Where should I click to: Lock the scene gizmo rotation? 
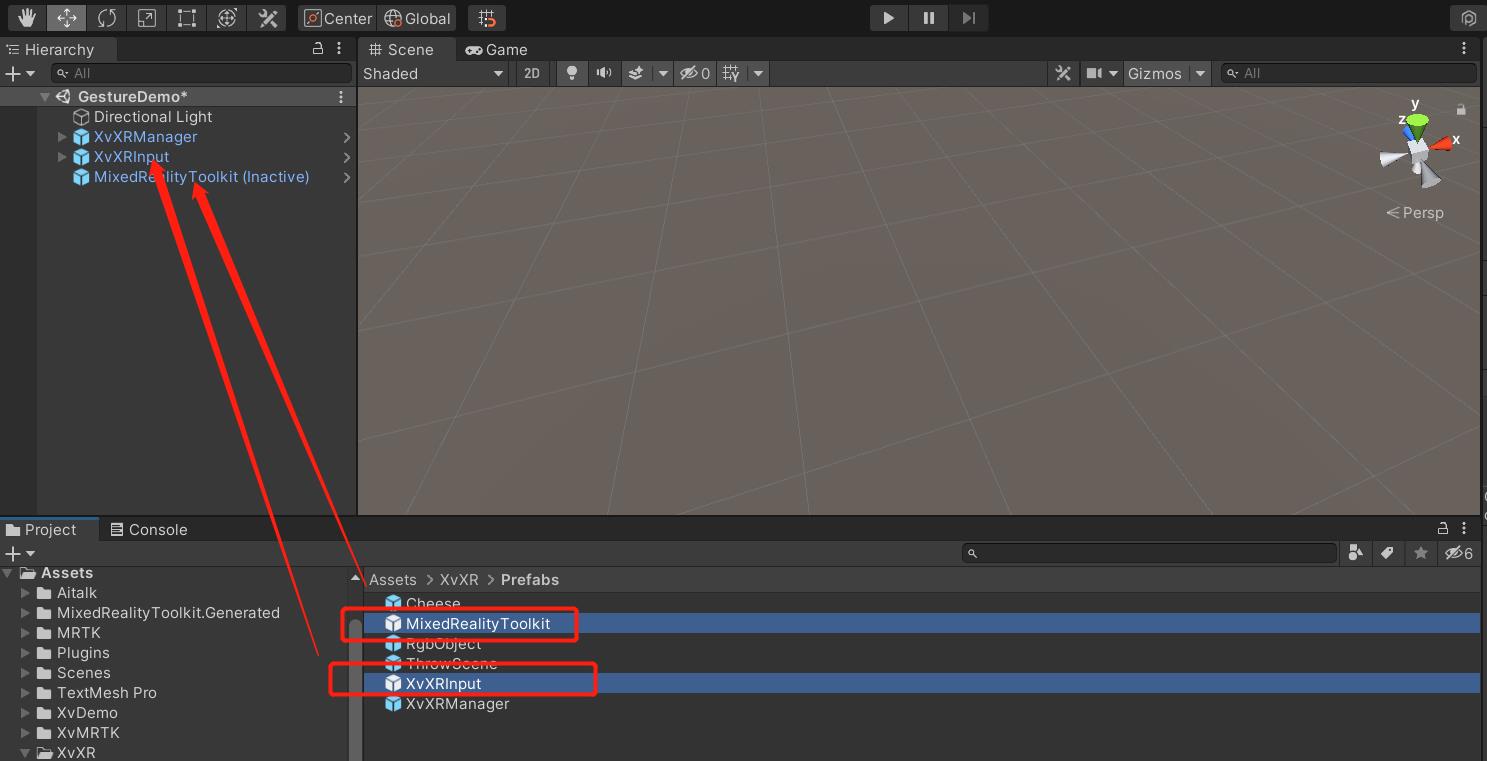pyautogui.click(x=1461, y=109)
